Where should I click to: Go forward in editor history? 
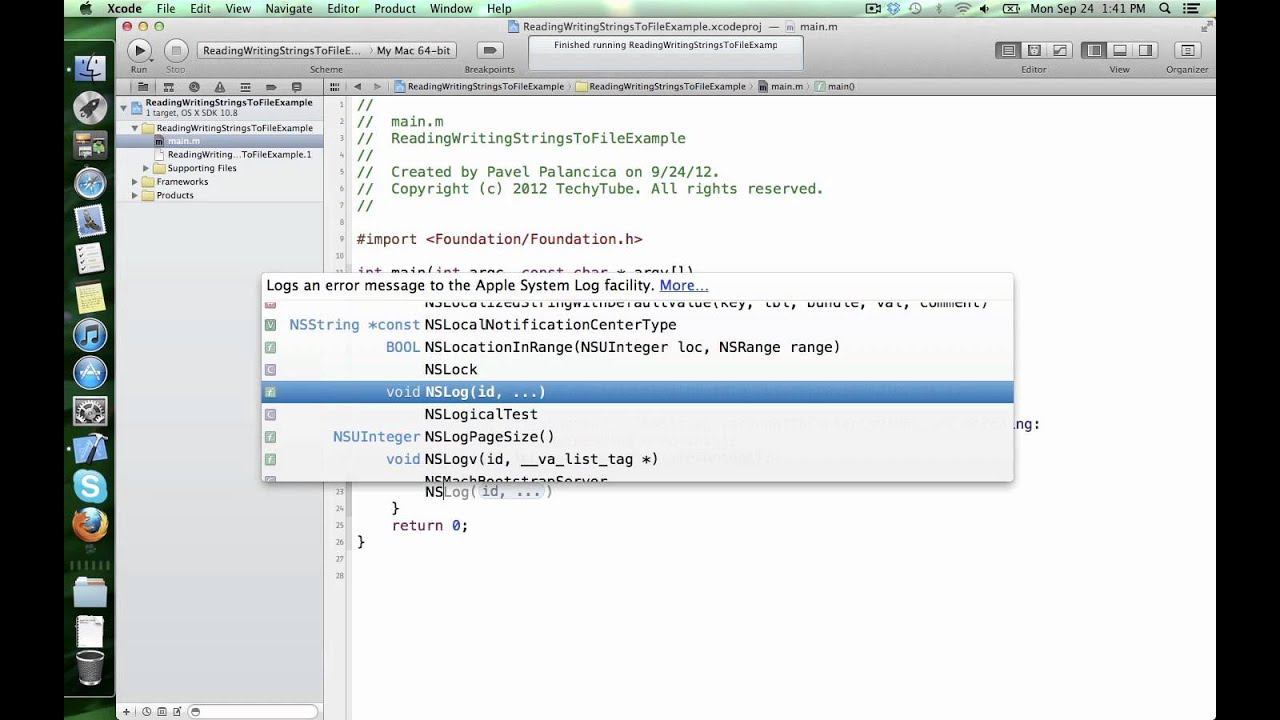377,87
